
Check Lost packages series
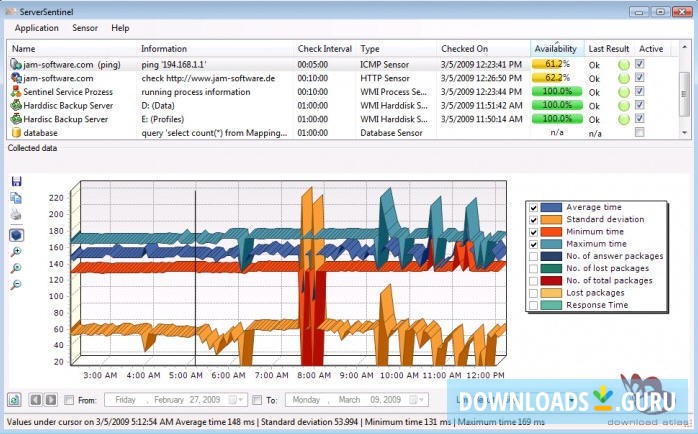(x=533, y=293)
